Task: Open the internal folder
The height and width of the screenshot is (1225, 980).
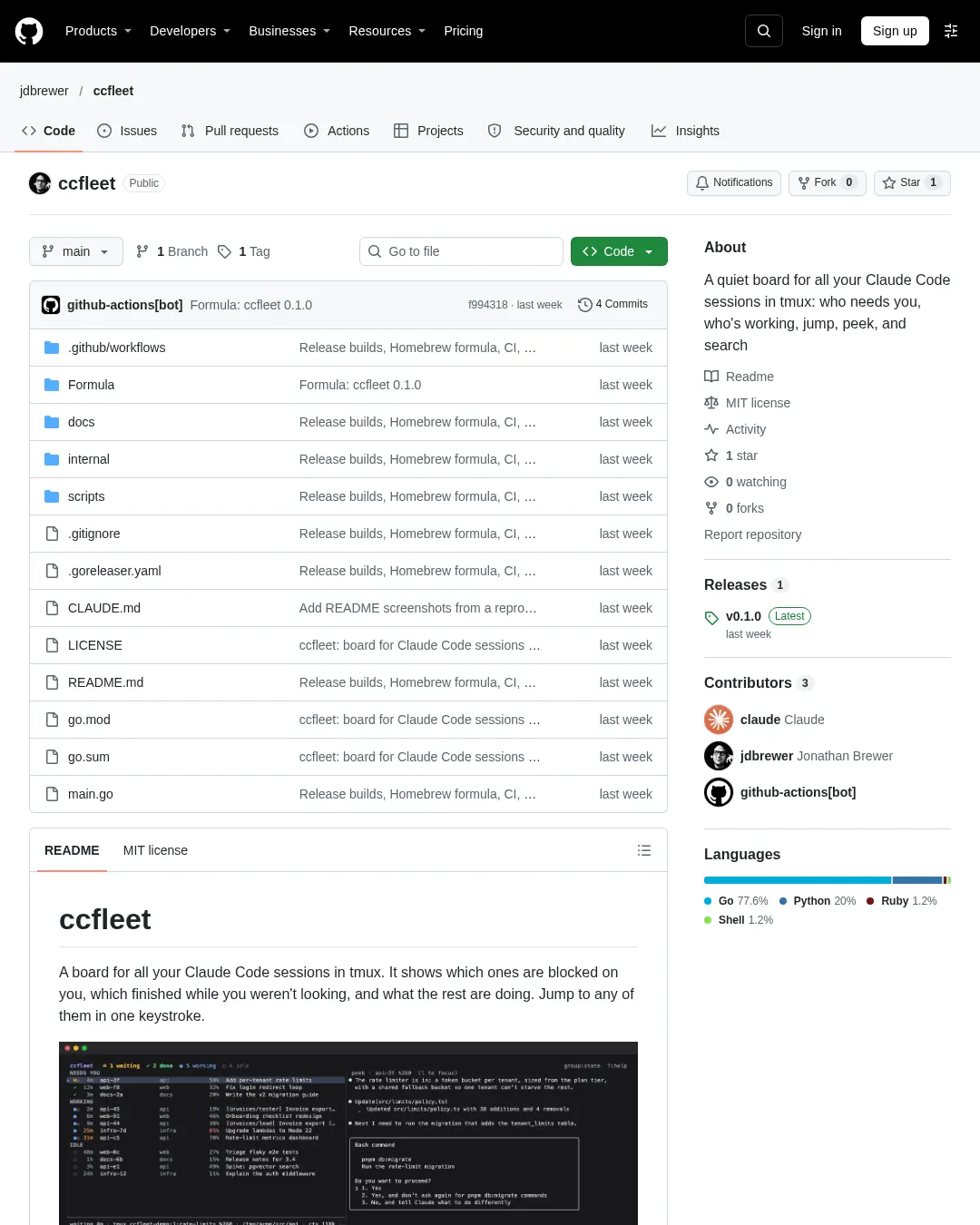Action: coord(89,459)
